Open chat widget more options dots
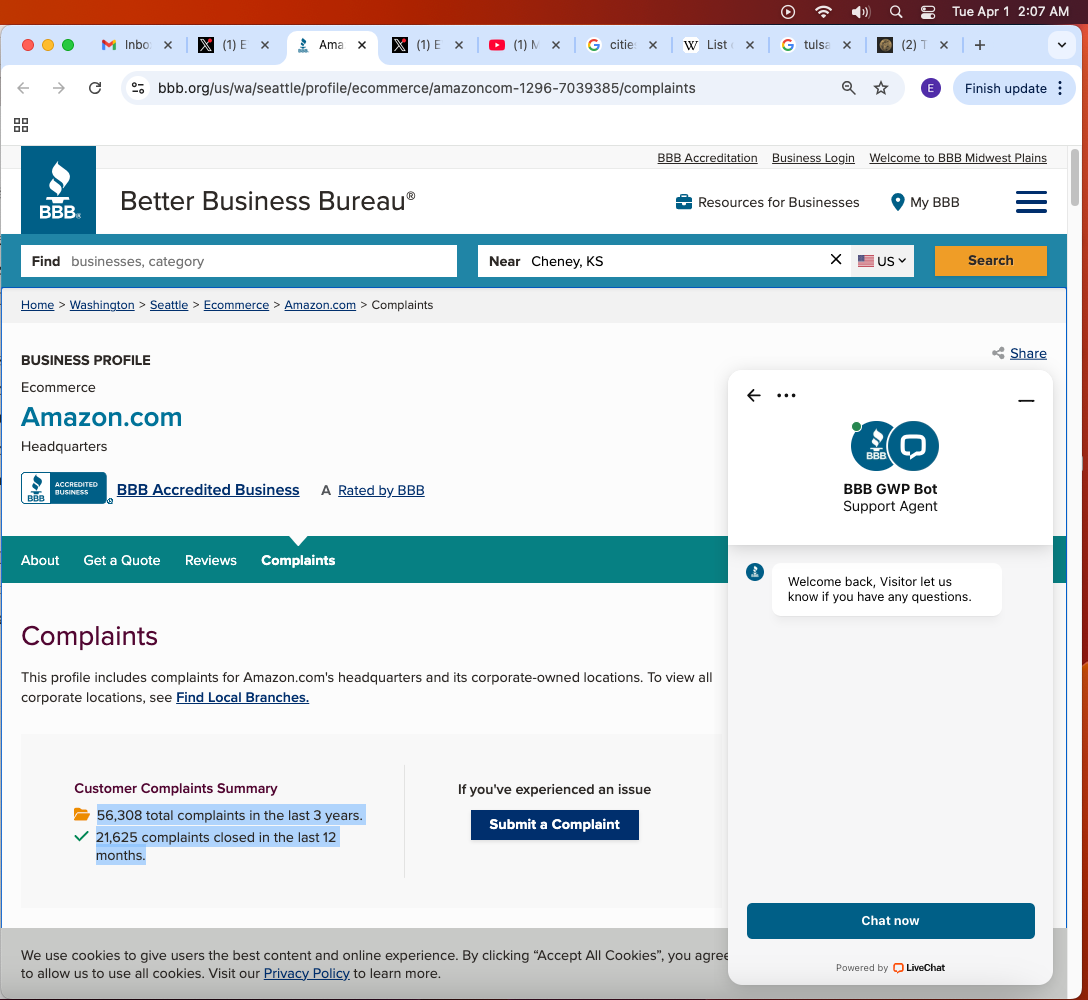Screen dimensions: 1088x1000 [x=786, y=396]
